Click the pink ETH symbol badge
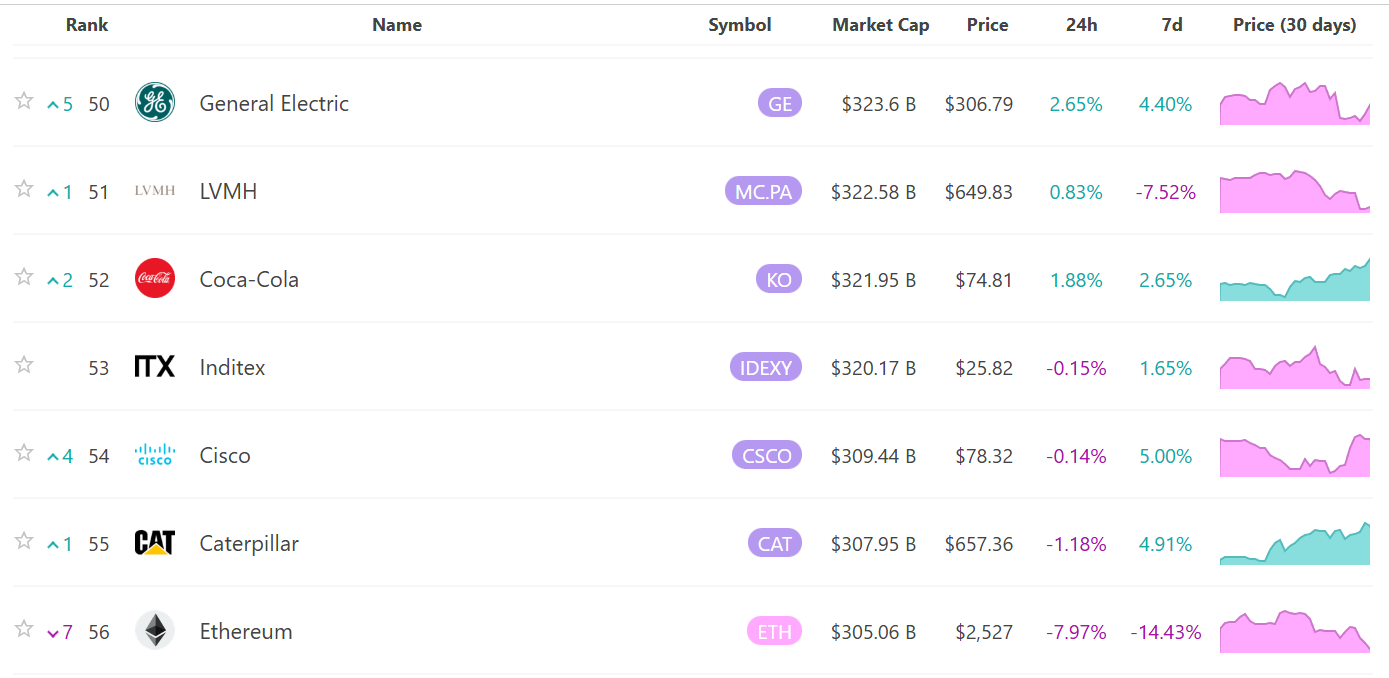This screenshot has height=678, width=1389. [774, 632]
